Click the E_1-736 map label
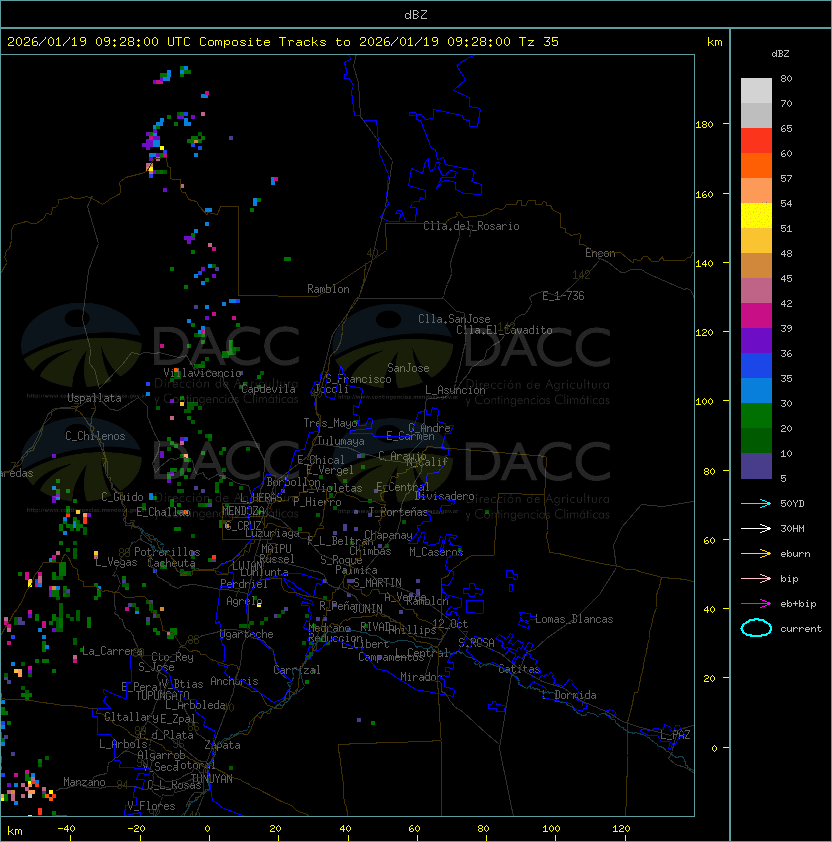The width and height of the screenshot is (832, 842). point(563,296)
